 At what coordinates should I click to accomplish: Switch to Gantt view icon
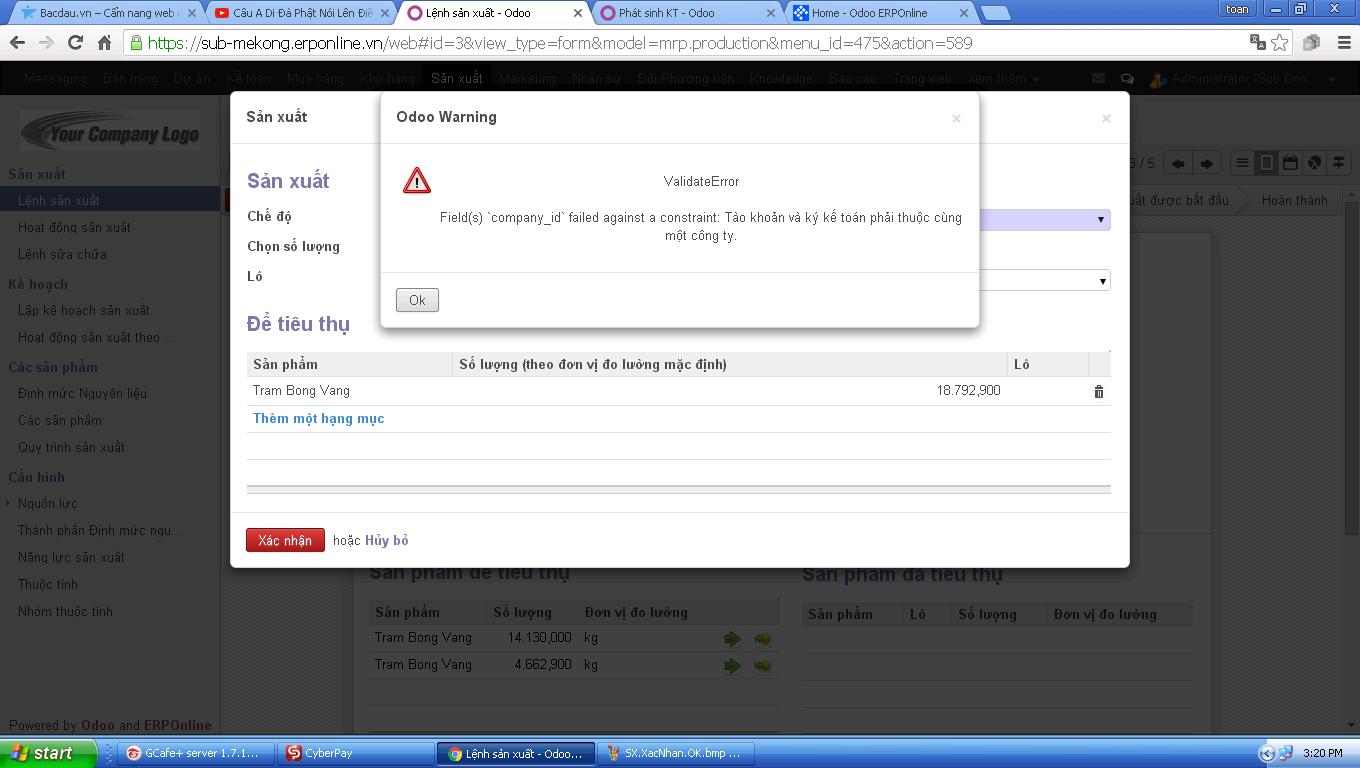coord(1338,163)
